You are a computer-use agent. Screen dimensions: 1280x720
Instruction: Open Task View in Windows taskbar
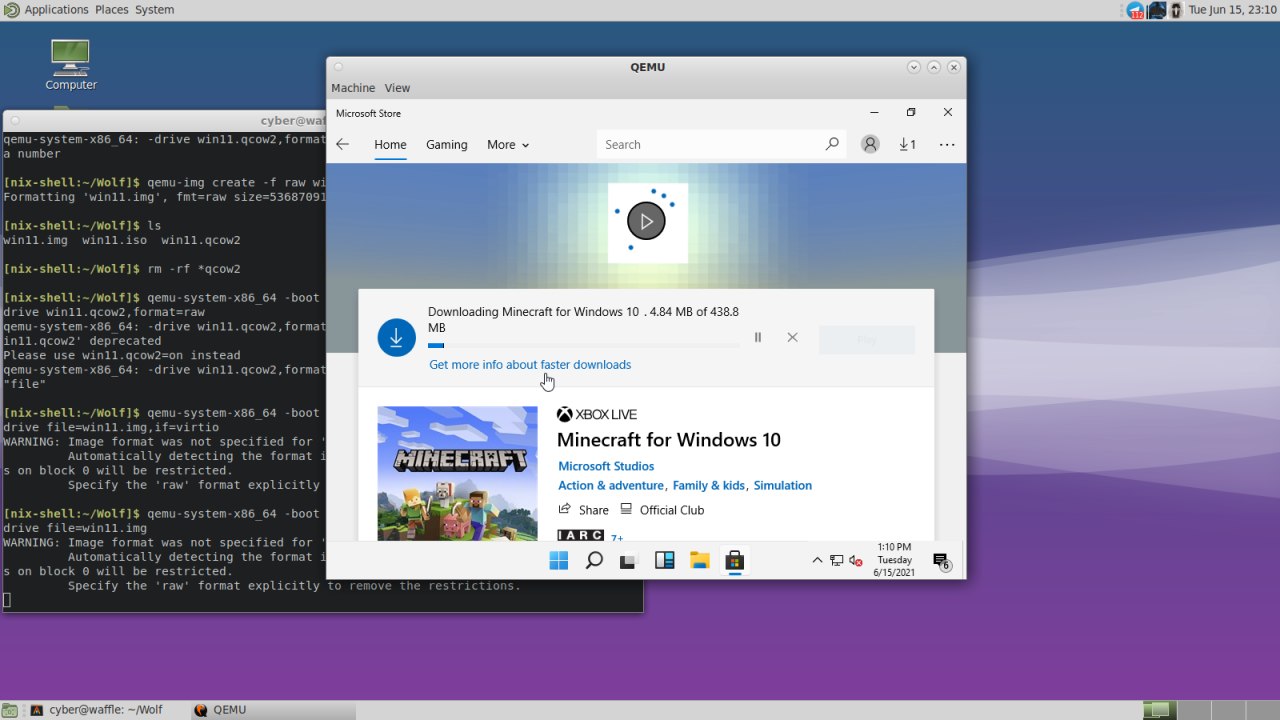pyautogui.click(x=629, y=560)
